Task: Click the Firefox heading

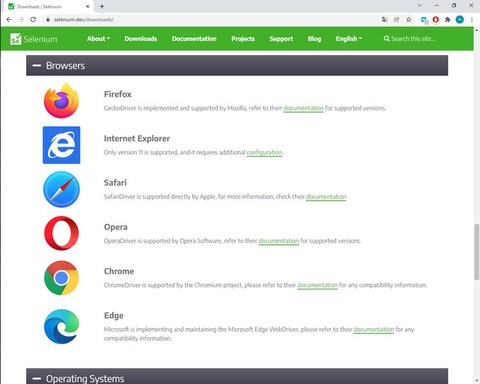Action: (118, 94)
